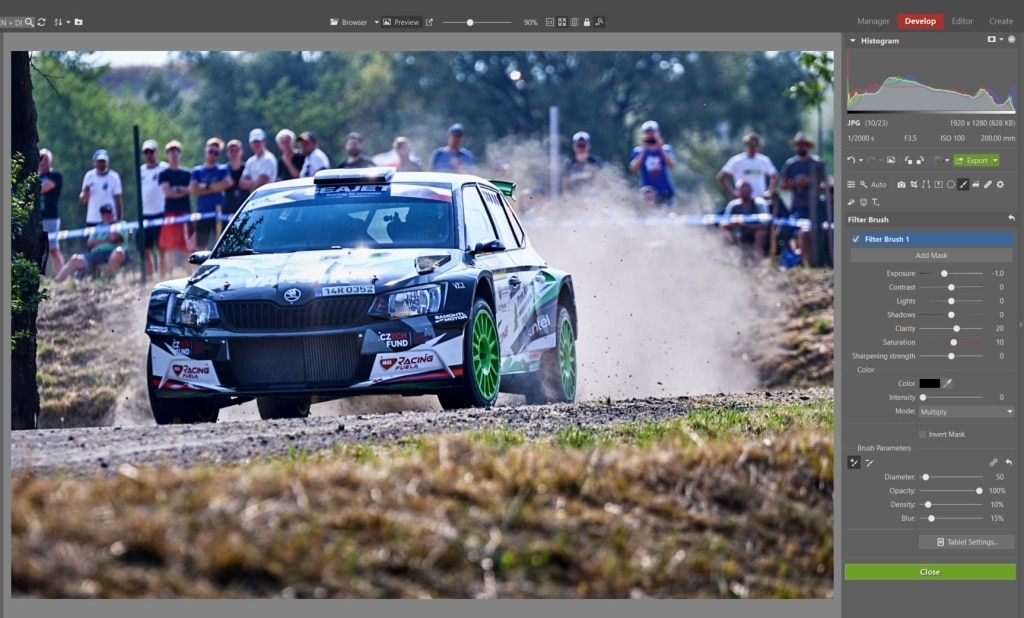Click the fit-to-screen zoom icon
This screenshot has width=1024, height=618.
(562, 22)
